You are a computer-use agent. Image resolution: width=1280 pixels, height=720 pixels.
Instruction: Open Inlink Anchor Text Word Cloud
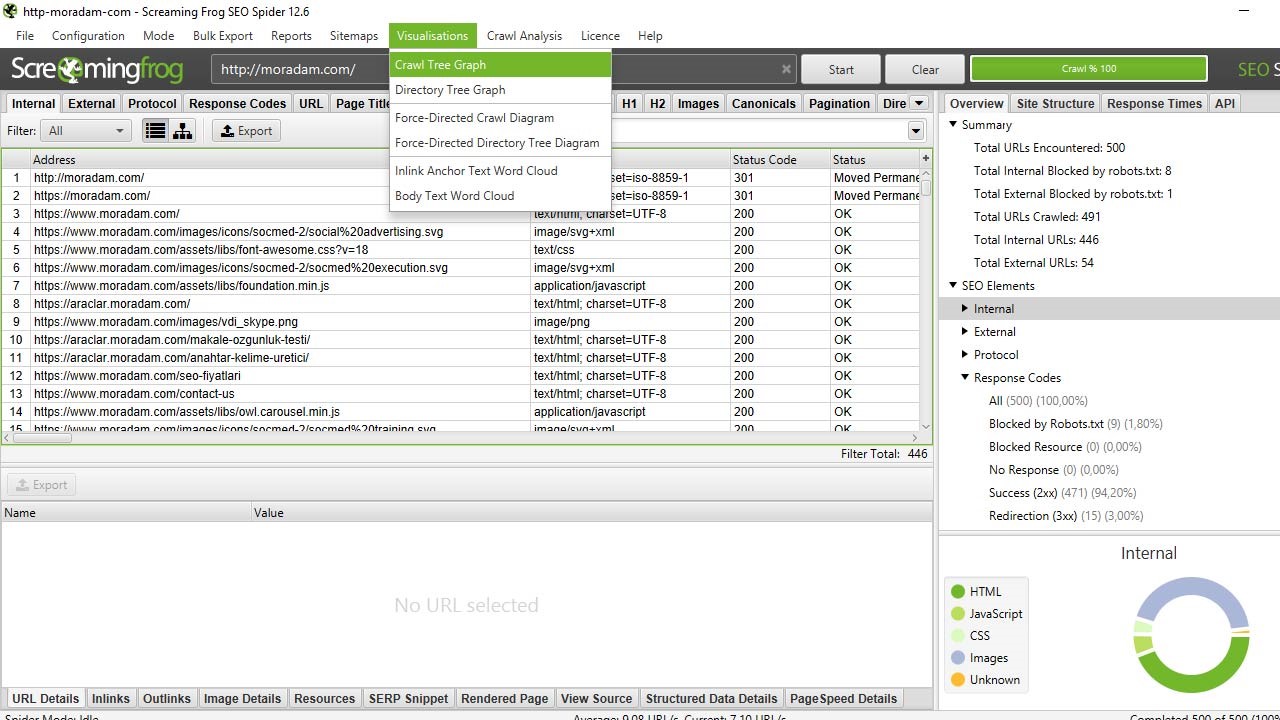tap(500, 171)
